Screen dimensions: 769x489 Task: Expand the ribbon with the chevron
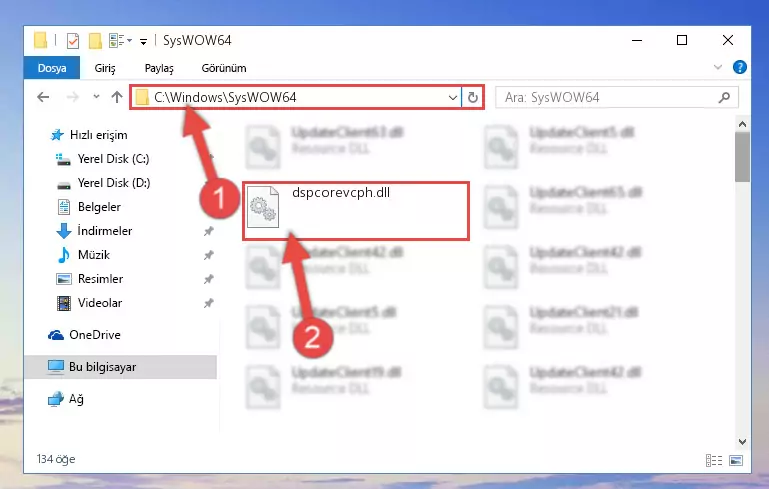(x=718, y=67)
